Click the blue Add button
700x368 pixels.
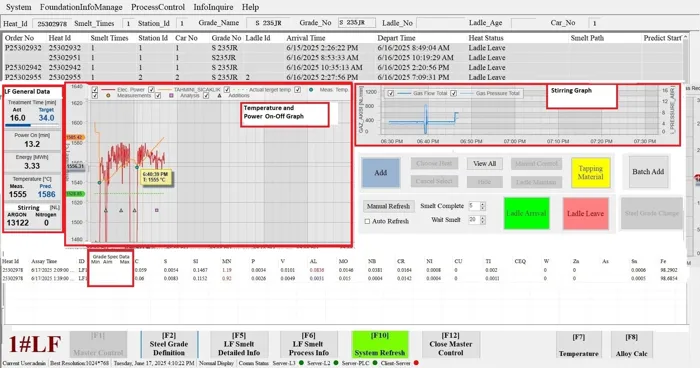[380, 172]
